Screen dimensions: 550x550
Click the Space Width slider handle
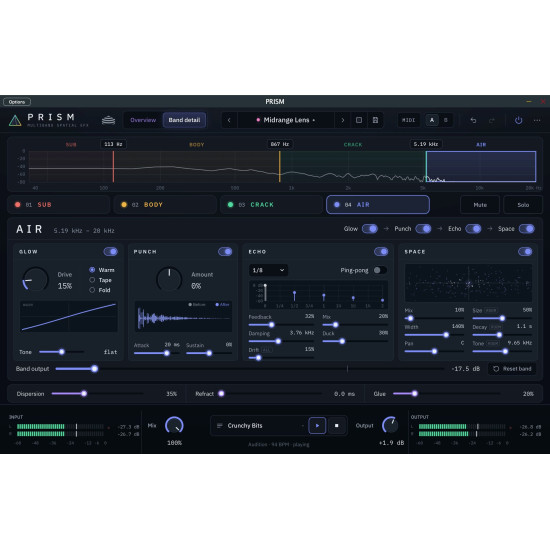coord(446,335)
